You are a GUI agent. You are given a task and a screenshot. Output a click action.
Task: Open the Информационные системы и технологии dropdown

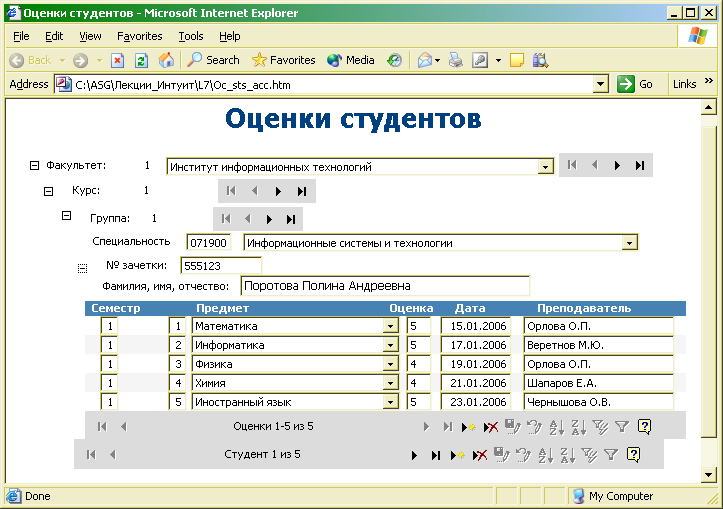click(629, 243)
